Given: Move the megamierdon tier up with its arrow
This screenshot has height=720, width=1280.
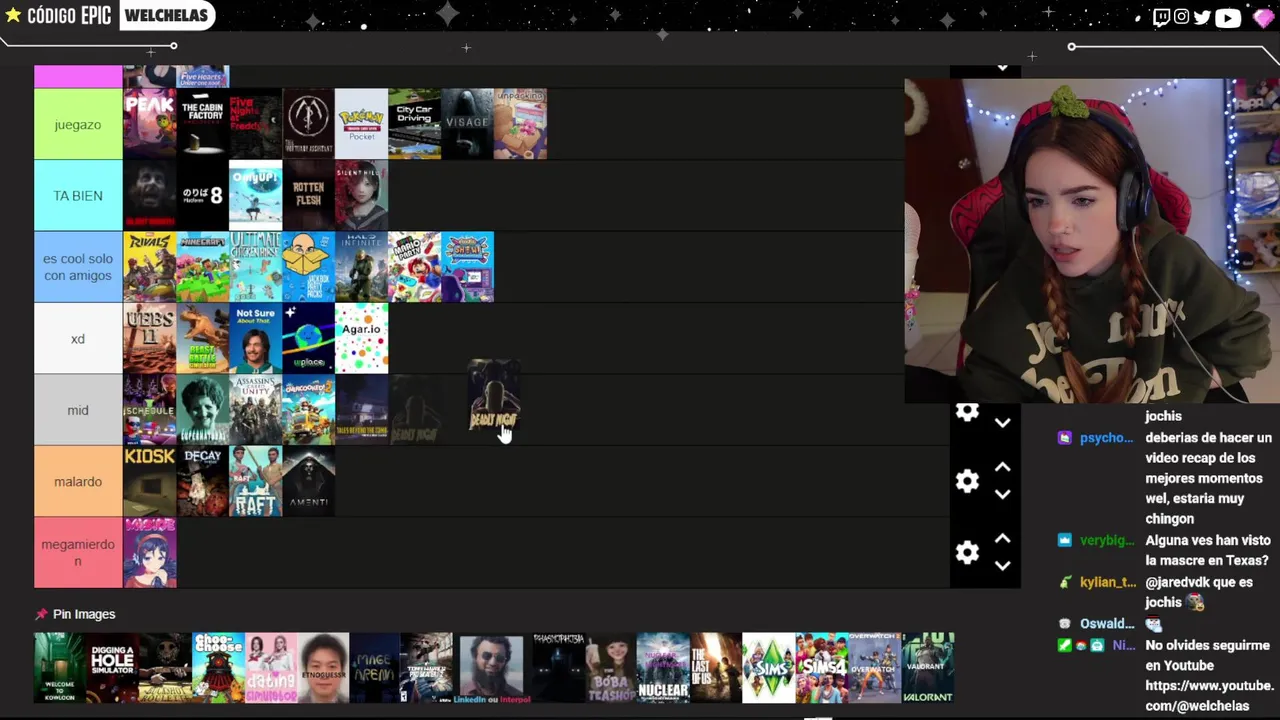Looking at the screenshot, I should (1002, 539).
